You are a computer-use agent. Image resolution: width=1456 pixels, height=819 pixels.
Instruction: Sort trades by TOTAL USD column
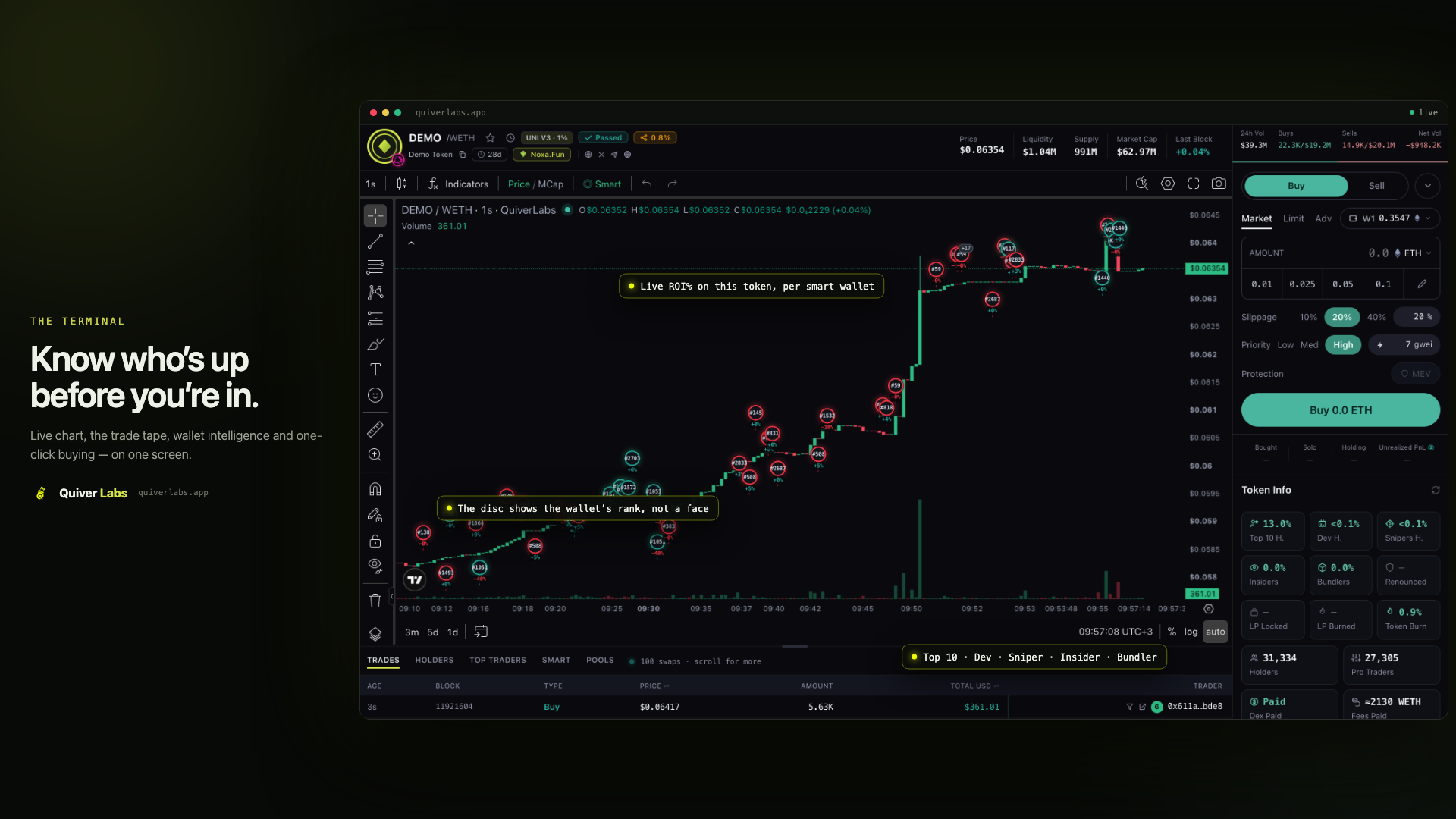[x=974, y=686]
